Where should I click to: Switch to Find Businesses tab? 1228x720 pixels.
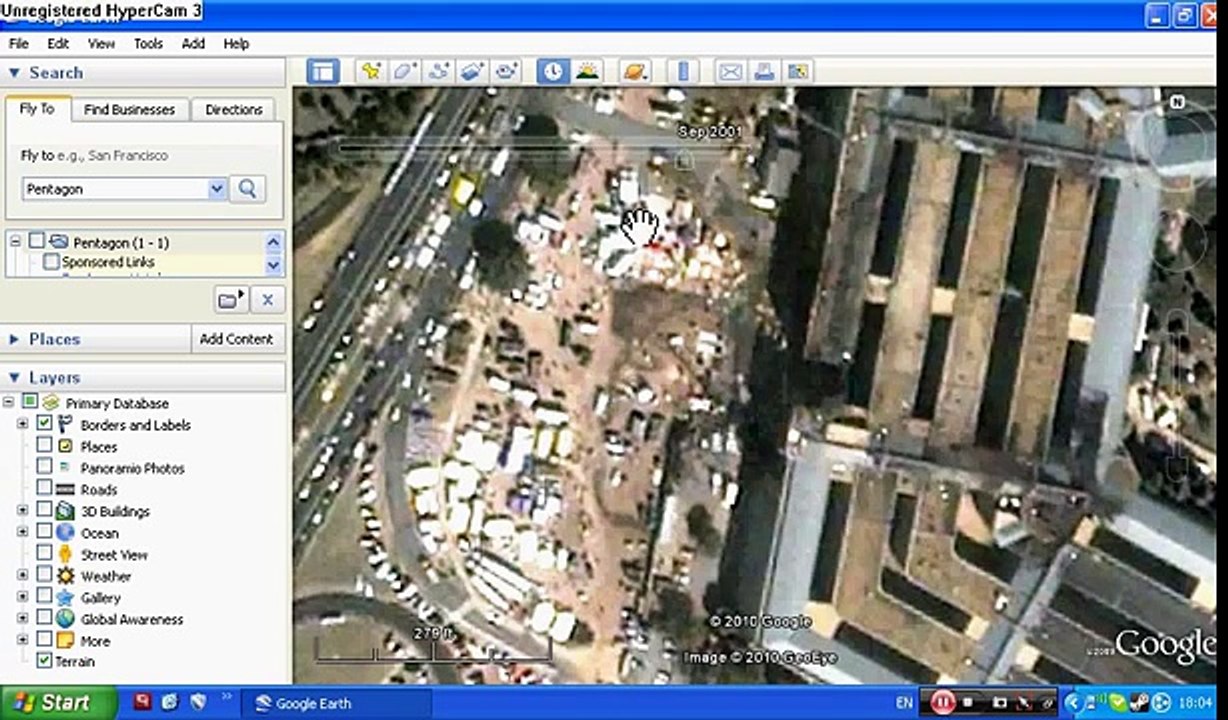pyautogui.click(x=129, y=109)
